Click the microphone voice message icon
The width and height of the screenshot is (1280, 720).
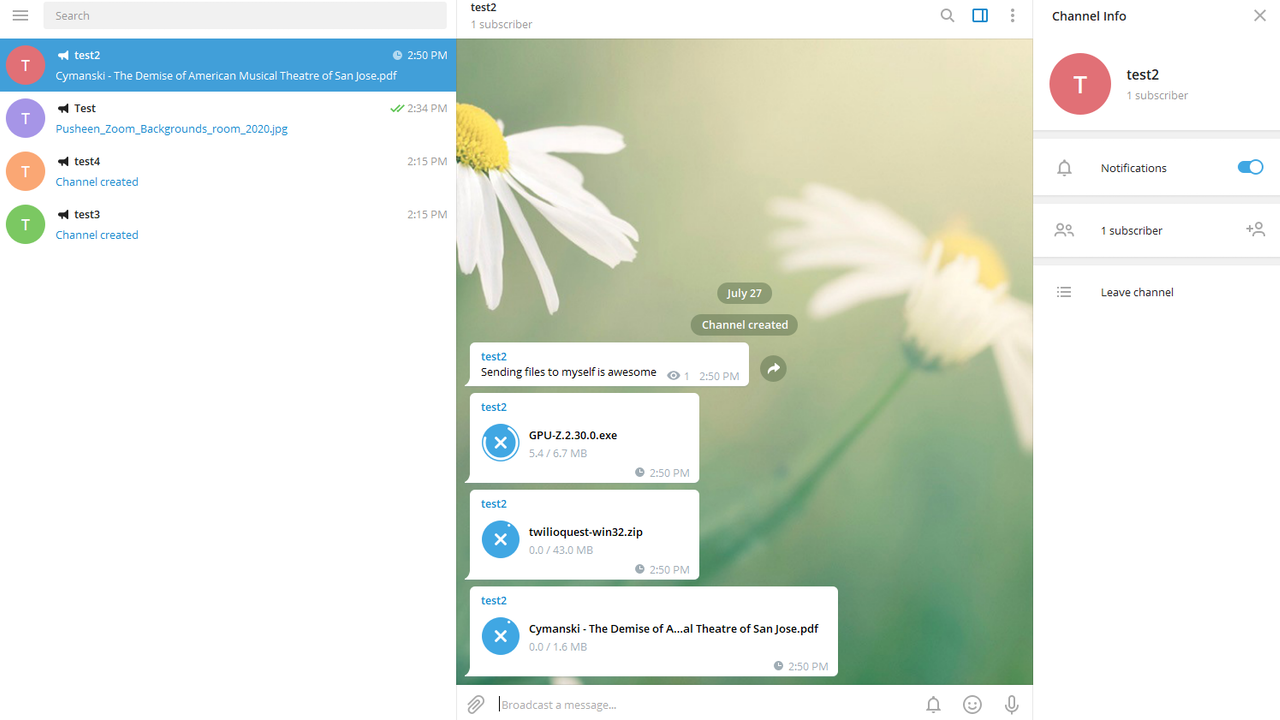pos(1011,705)
